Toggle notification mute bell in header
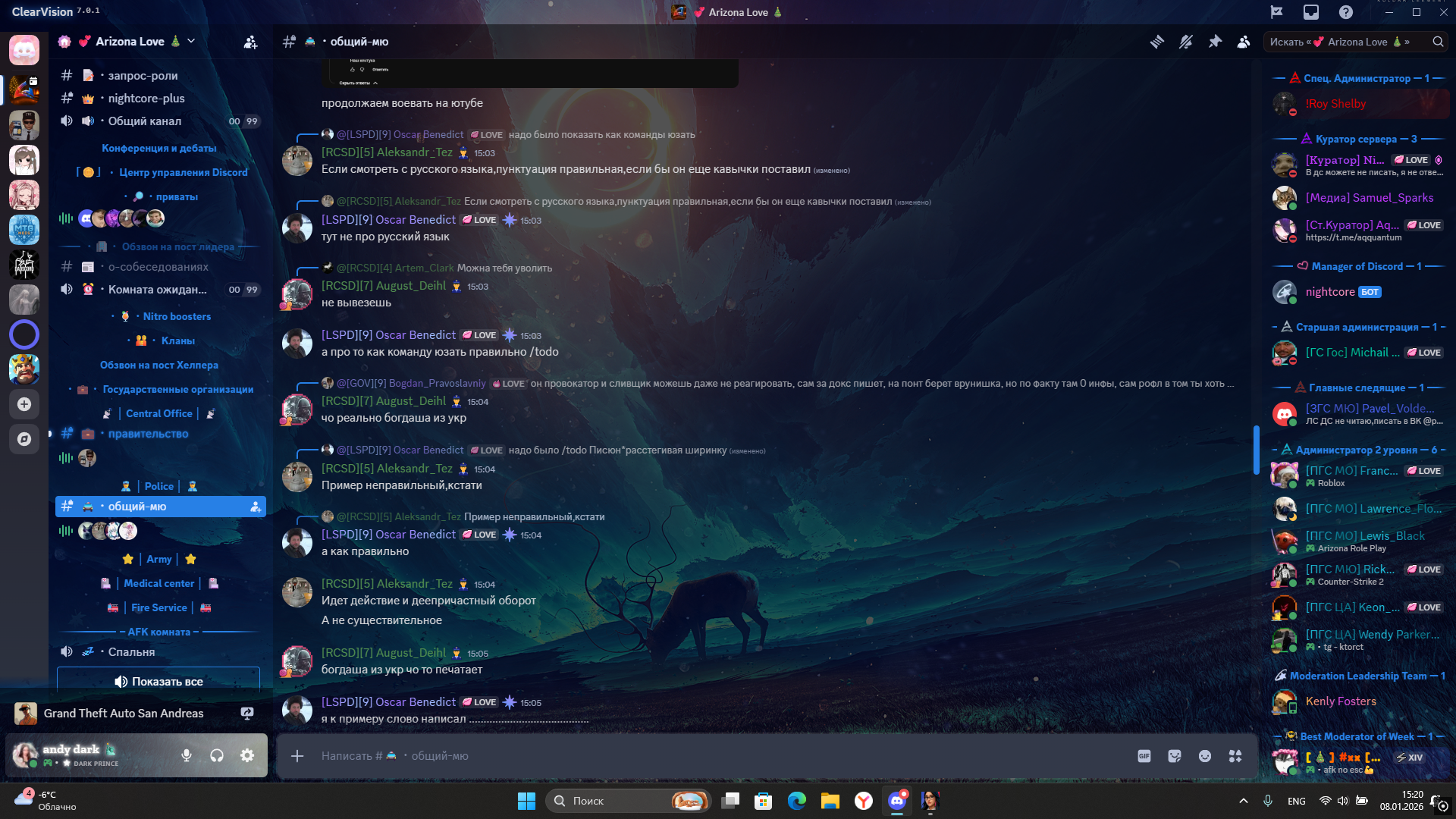Image resolution: width=1456 pixels, height=819 pixels. (x=1186, y=42)
